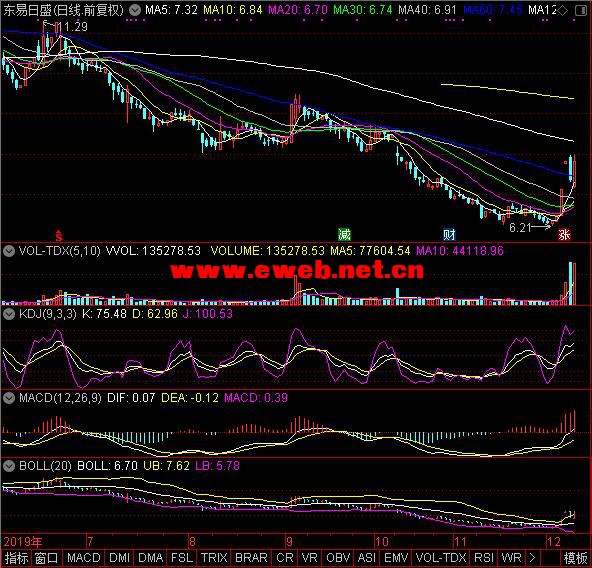Open the 模板 template button

(x=575, y=558)
